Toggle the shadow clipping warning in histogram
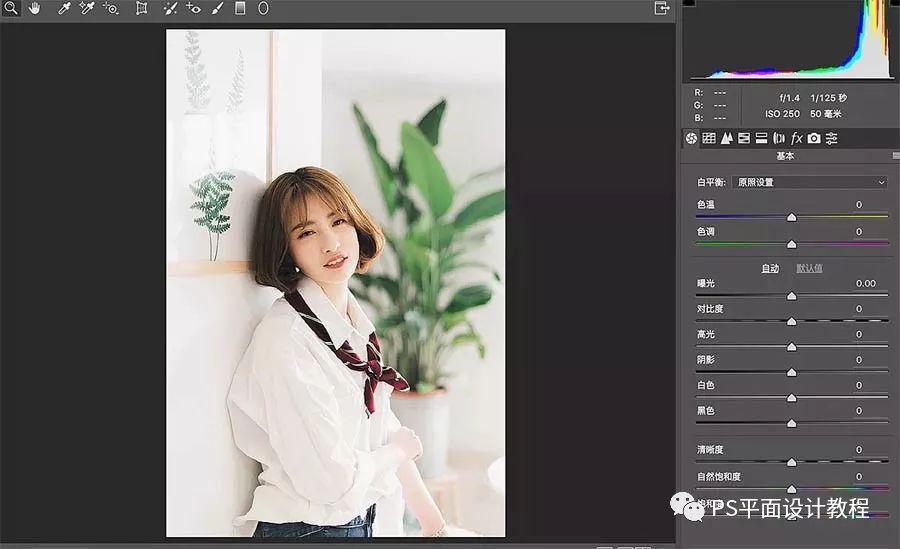Viewport: 900px width, 549px height. coord(689,3)
